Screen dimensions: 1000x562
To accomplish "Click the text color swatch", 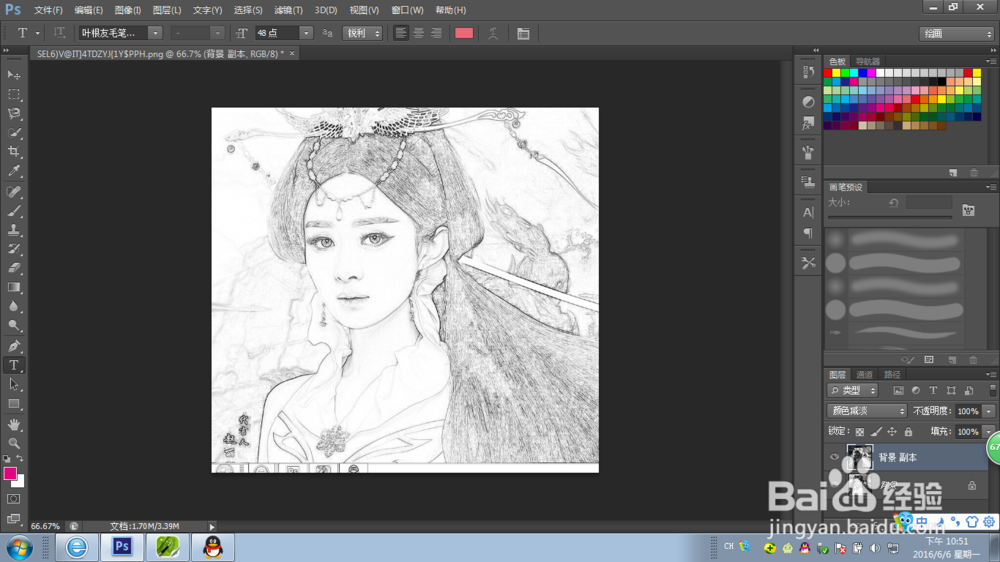I will pyautogui.click(x=464, y=33).
